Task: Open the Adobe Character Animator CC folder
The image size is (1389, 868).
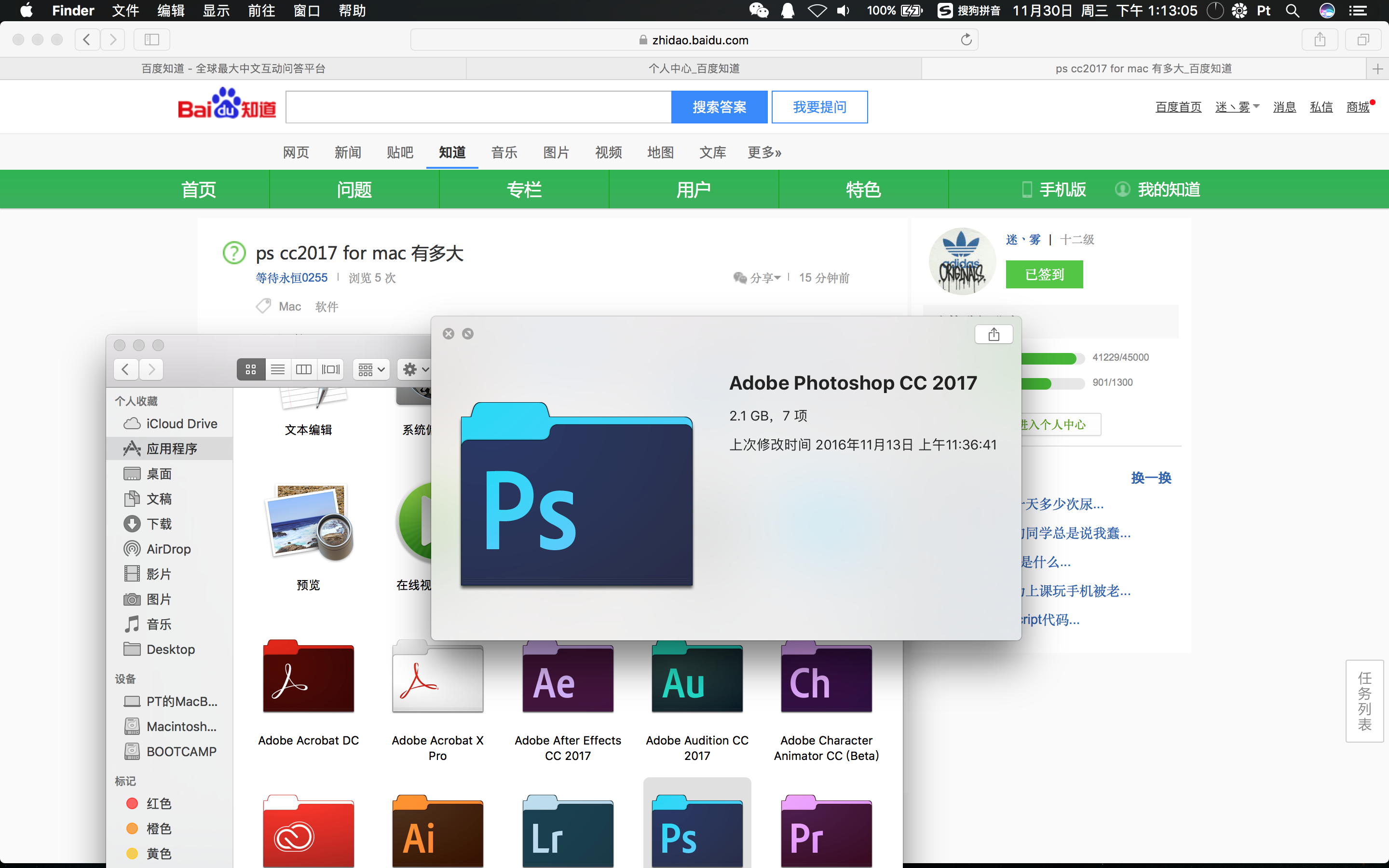Action: point(826,680)
